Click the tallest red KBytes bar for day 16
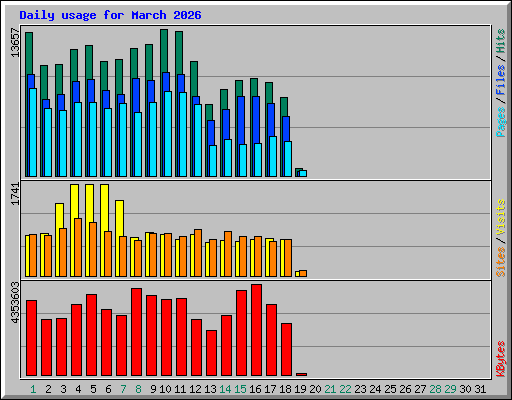The image size is (512, 400). [256, 330]
